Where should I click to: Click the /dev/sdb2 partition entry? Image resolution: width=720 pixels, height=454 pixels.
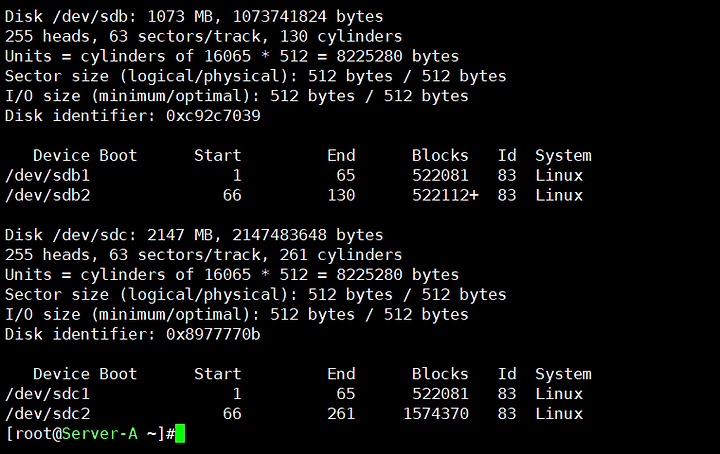(x=294, y=196)
